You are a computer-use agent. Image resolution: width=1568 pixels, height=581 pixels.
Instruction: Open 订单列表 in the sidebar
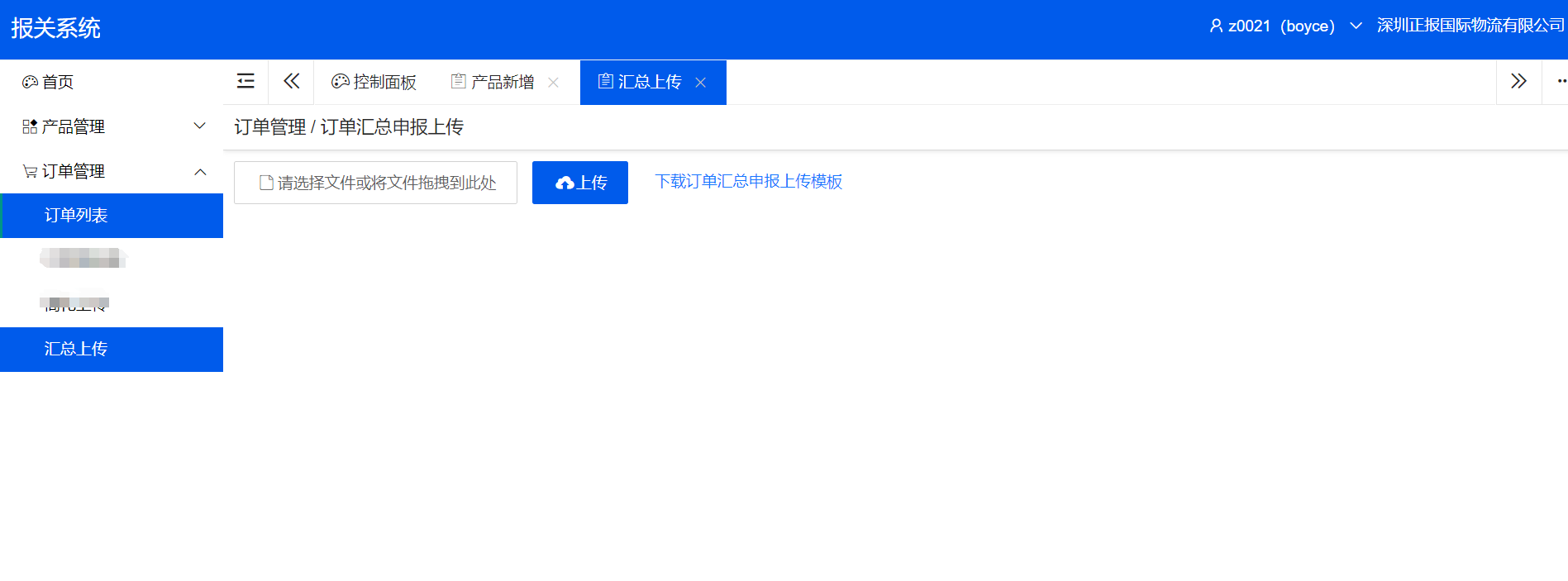(112, 216)
